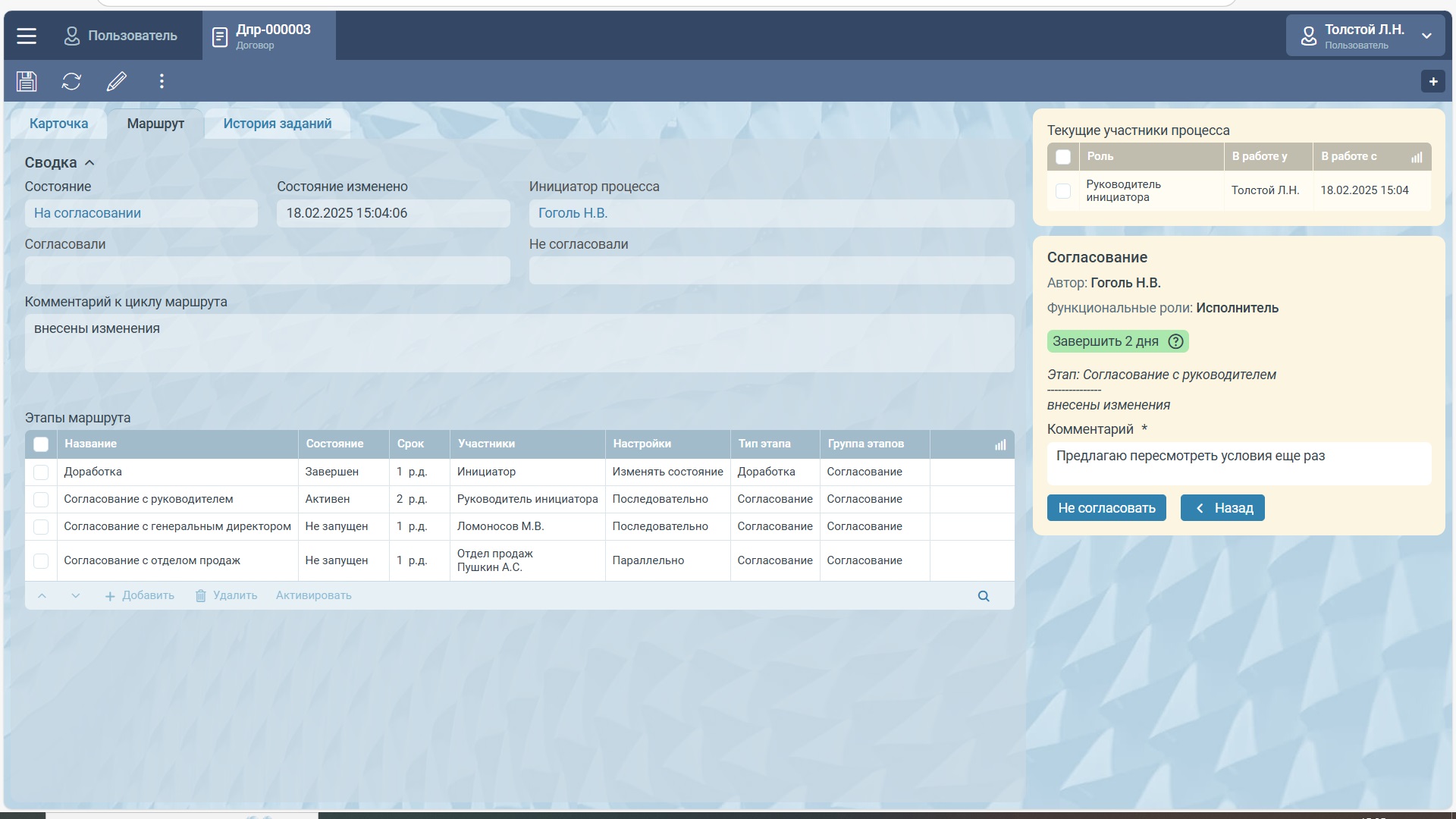Click the save diskette icon
This screenshot has width=1456, height=819.
coord(27,81)
